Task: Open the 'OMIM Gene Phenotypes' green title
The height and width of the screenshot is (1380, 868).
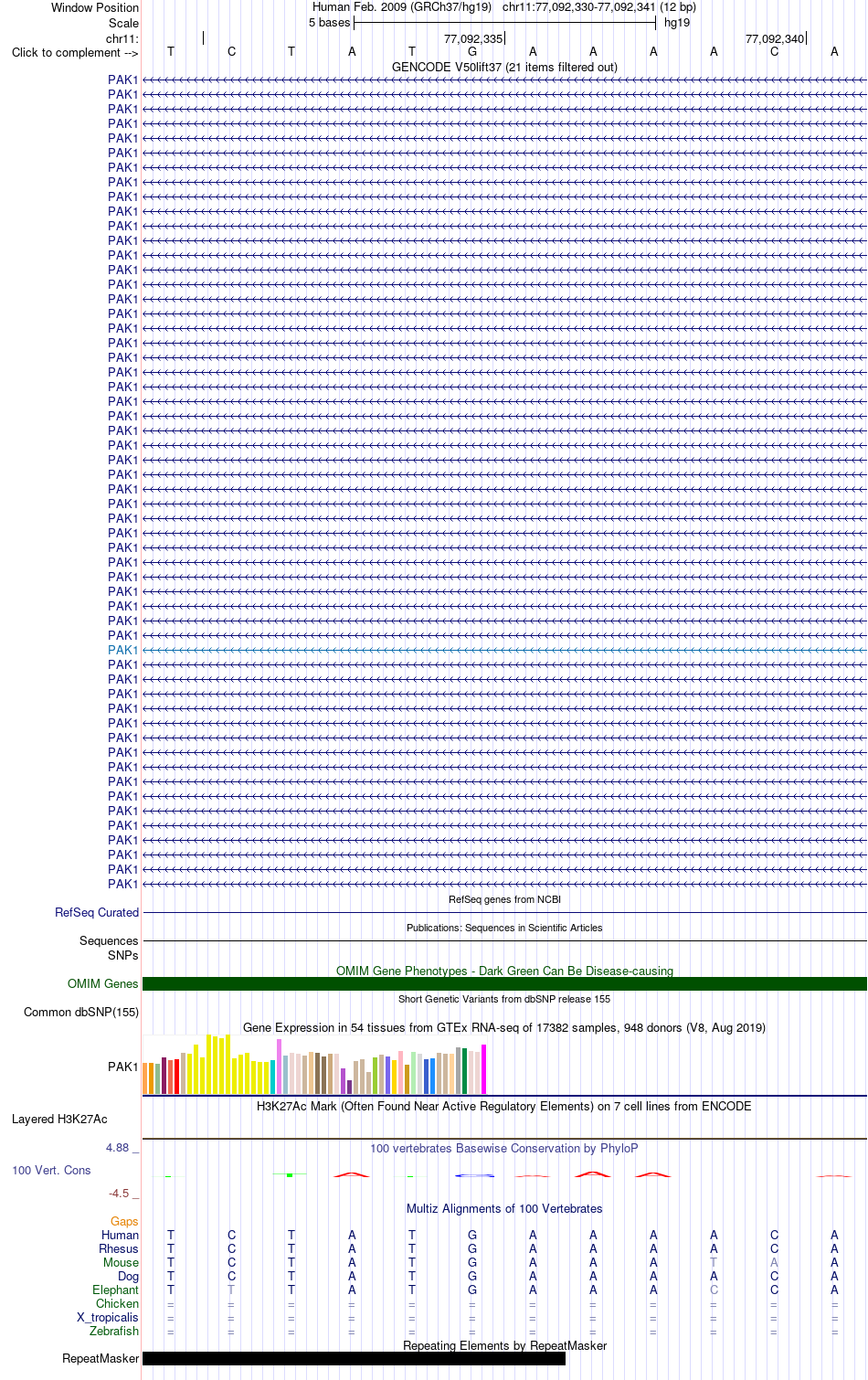Action: 504,971
